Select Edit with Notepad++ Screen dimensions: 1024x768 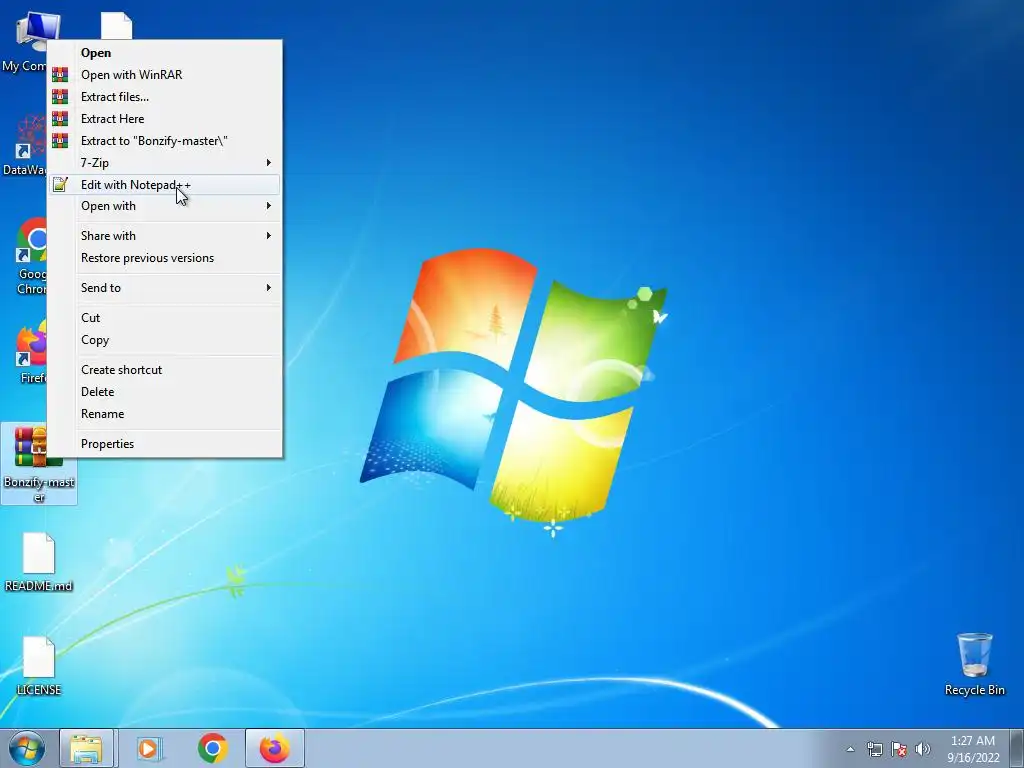[x=165, y=185]
